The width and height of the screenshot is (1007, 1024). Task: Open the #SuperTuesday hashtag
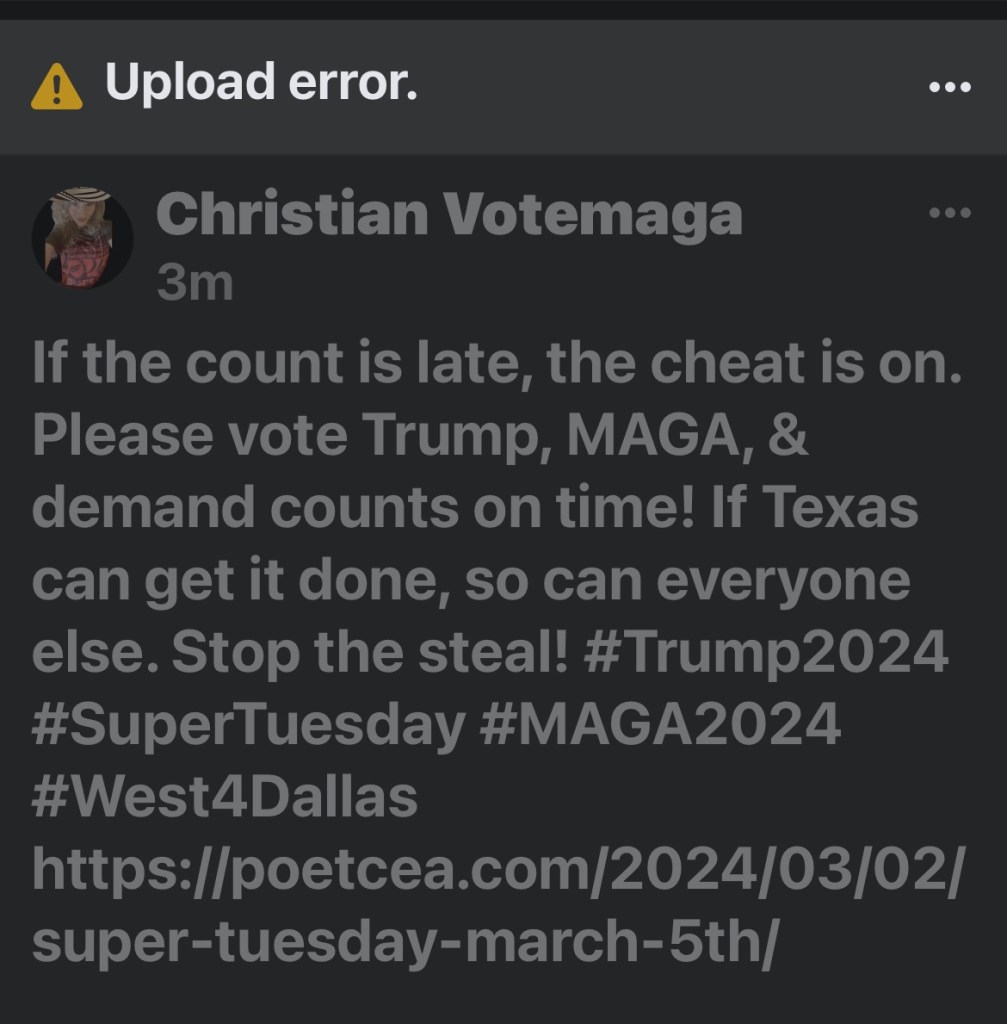coord(248,725)
